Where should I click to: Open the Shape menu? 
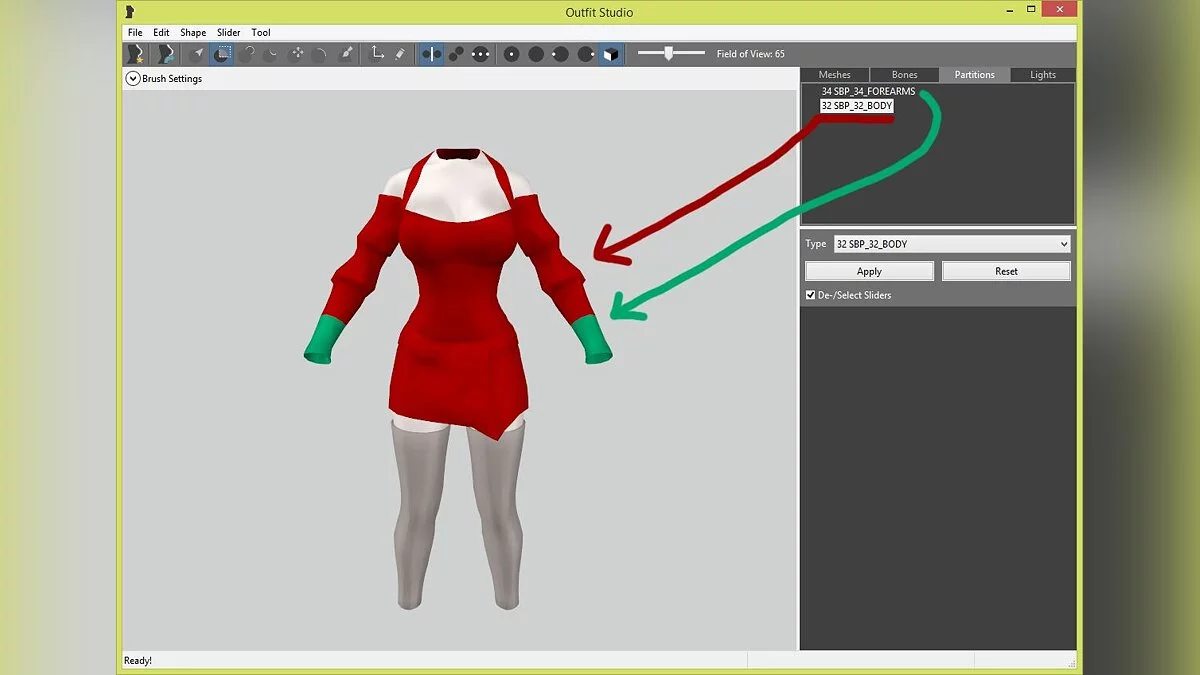pyautogui.click(x=193, y=33)
